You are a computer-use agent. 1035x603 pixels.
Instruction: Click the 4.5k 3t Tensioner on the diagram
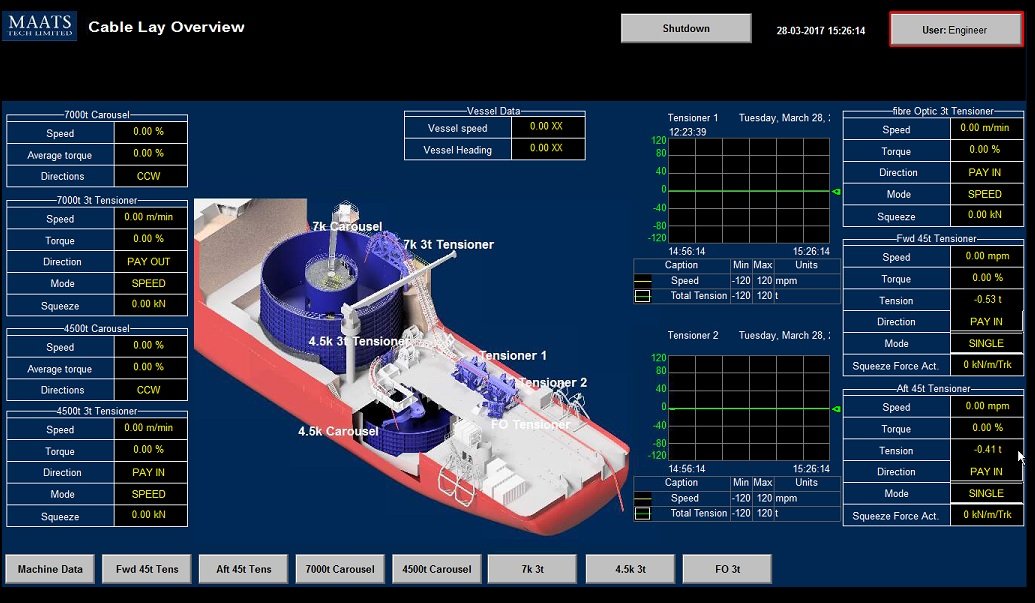tap(358, 341)
